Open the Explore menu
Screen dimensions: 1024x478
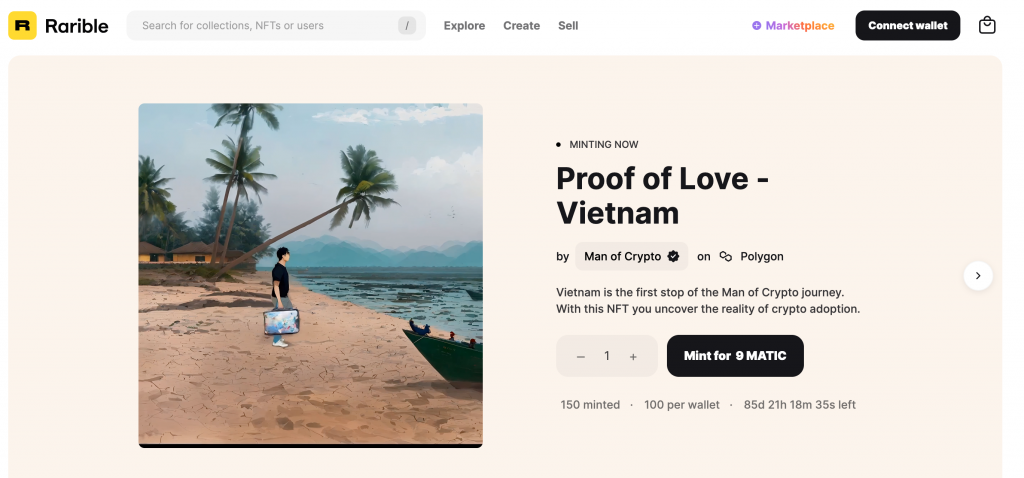click(x=464, y=26)
